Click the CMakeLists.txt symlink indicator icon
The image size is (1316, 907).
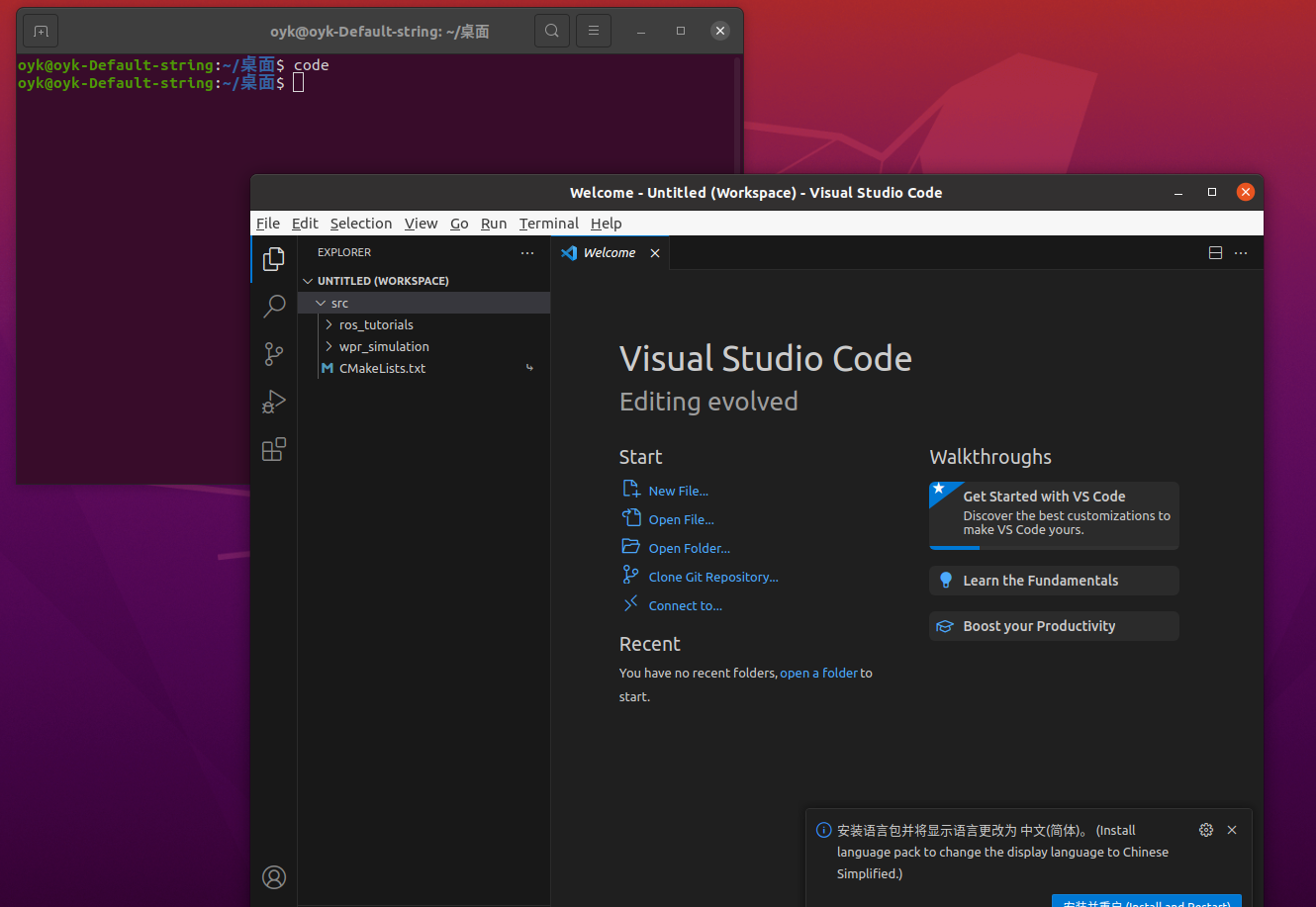530,368
